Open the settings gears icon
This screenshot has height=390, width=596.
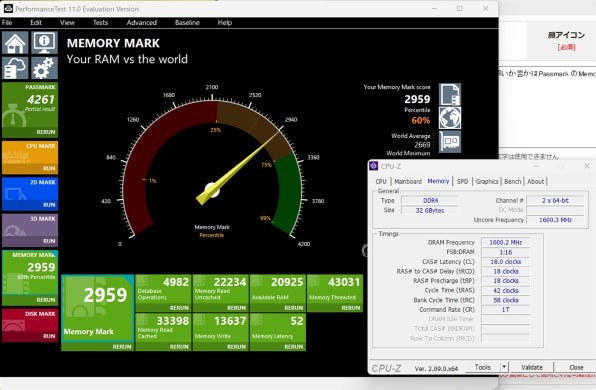tap(44, 68)
